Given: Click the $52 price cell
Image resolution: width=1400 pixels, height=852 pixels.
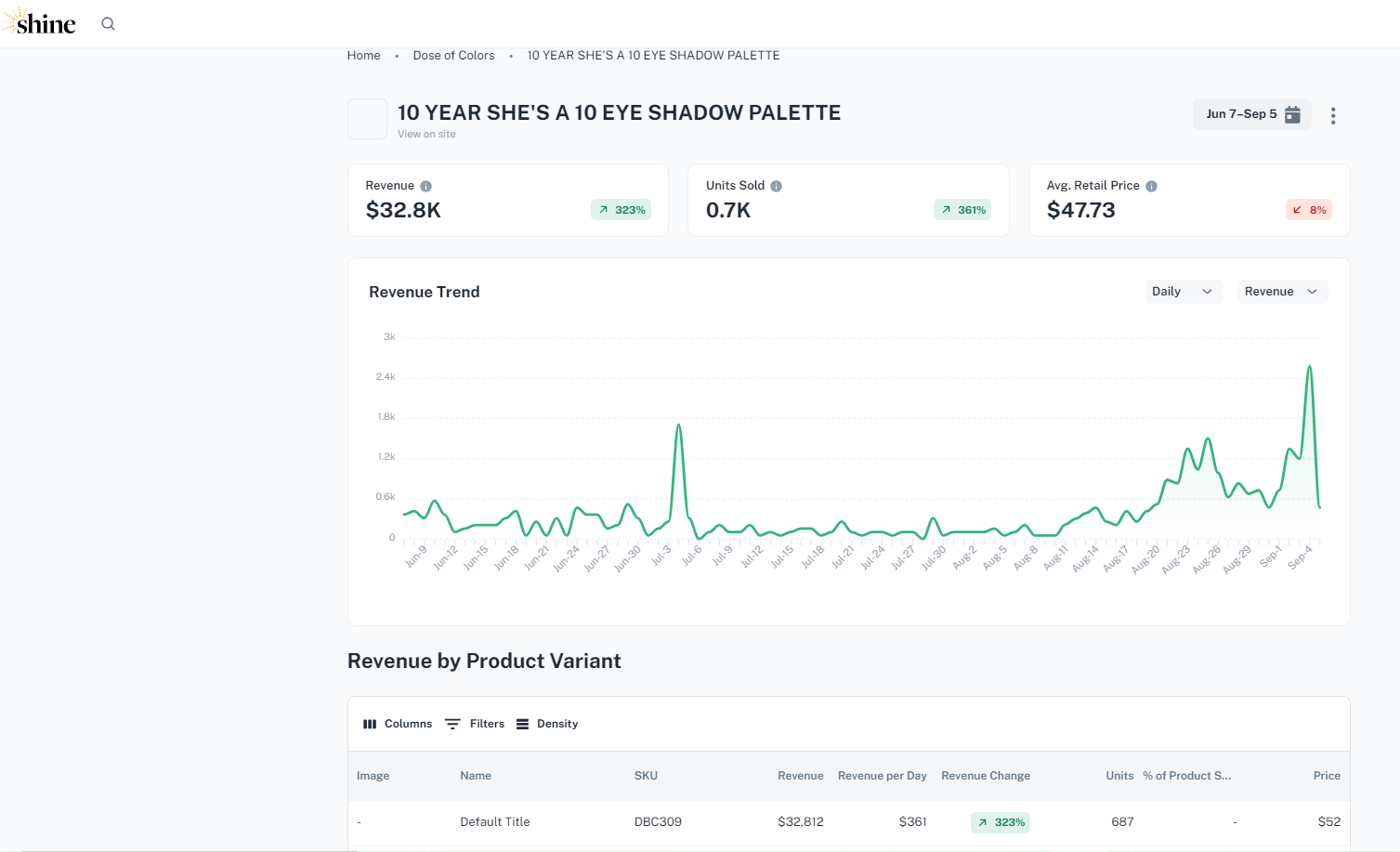Looking at the screenshot, I should pos(1329,822).
